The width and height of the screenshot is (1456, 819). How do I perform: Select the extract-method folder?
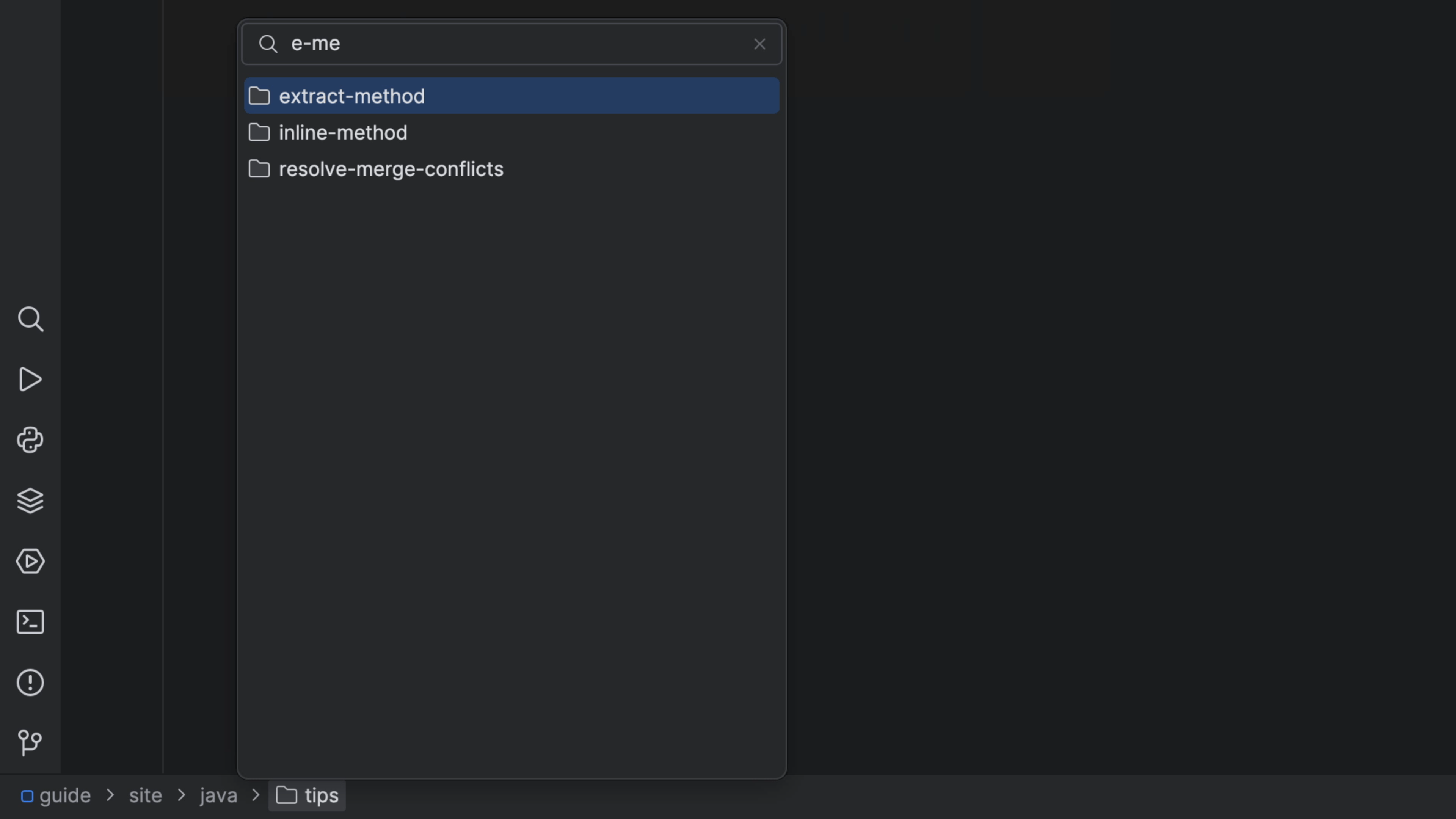coord(351,96)
